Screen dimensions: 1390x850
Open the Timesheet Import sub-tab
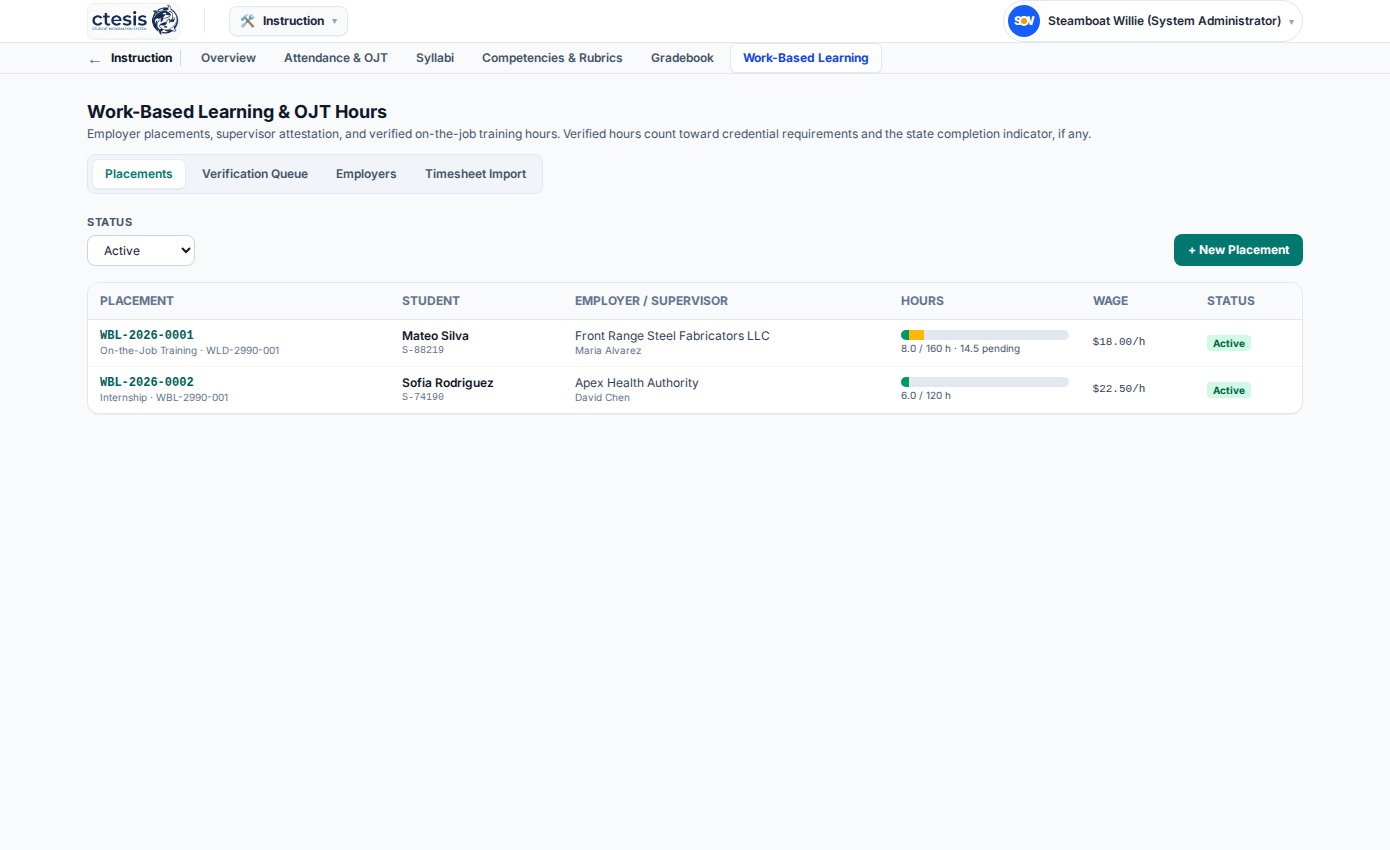(475, 174)
